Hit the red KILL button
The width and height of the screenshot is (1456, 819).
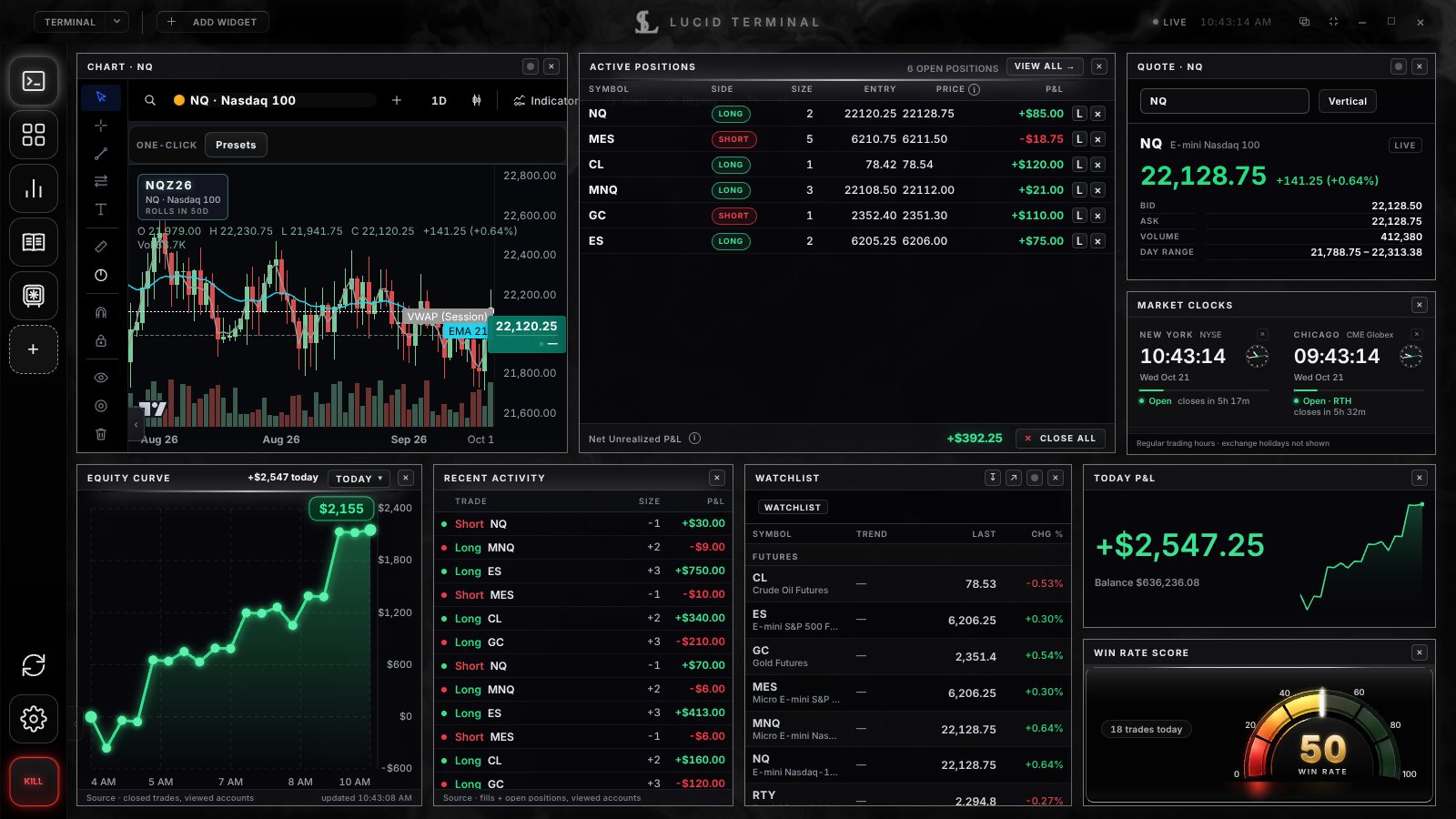[x=34, y=781]
